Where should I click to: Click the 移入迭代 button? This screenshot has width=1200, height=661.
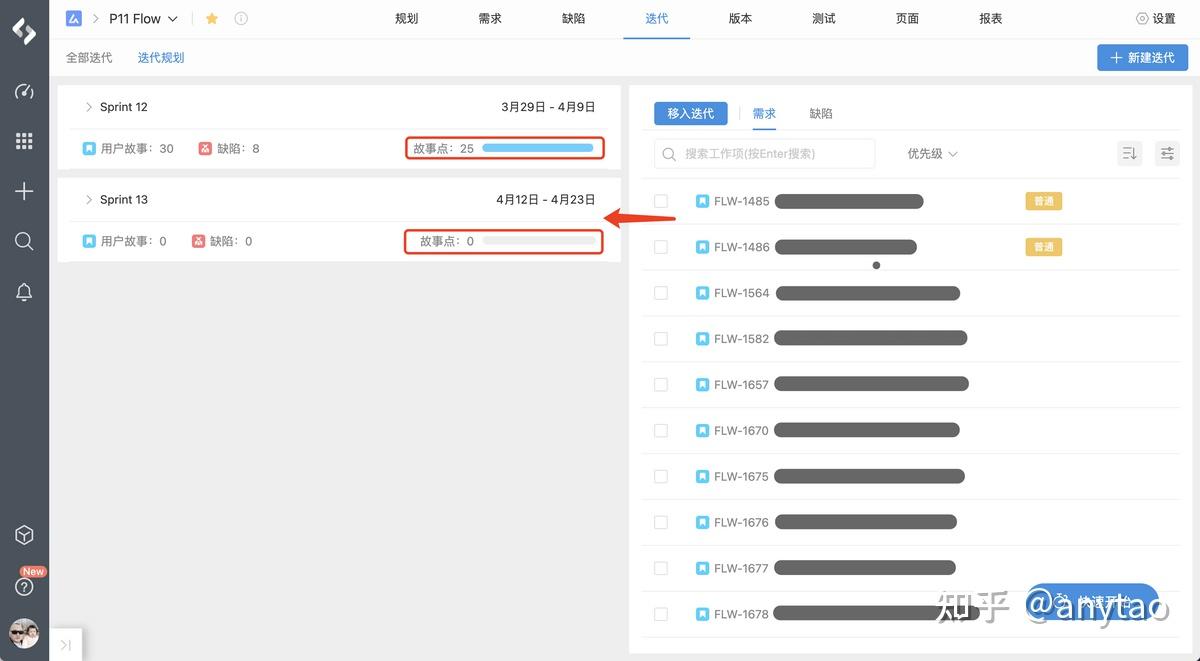point(690,113)
